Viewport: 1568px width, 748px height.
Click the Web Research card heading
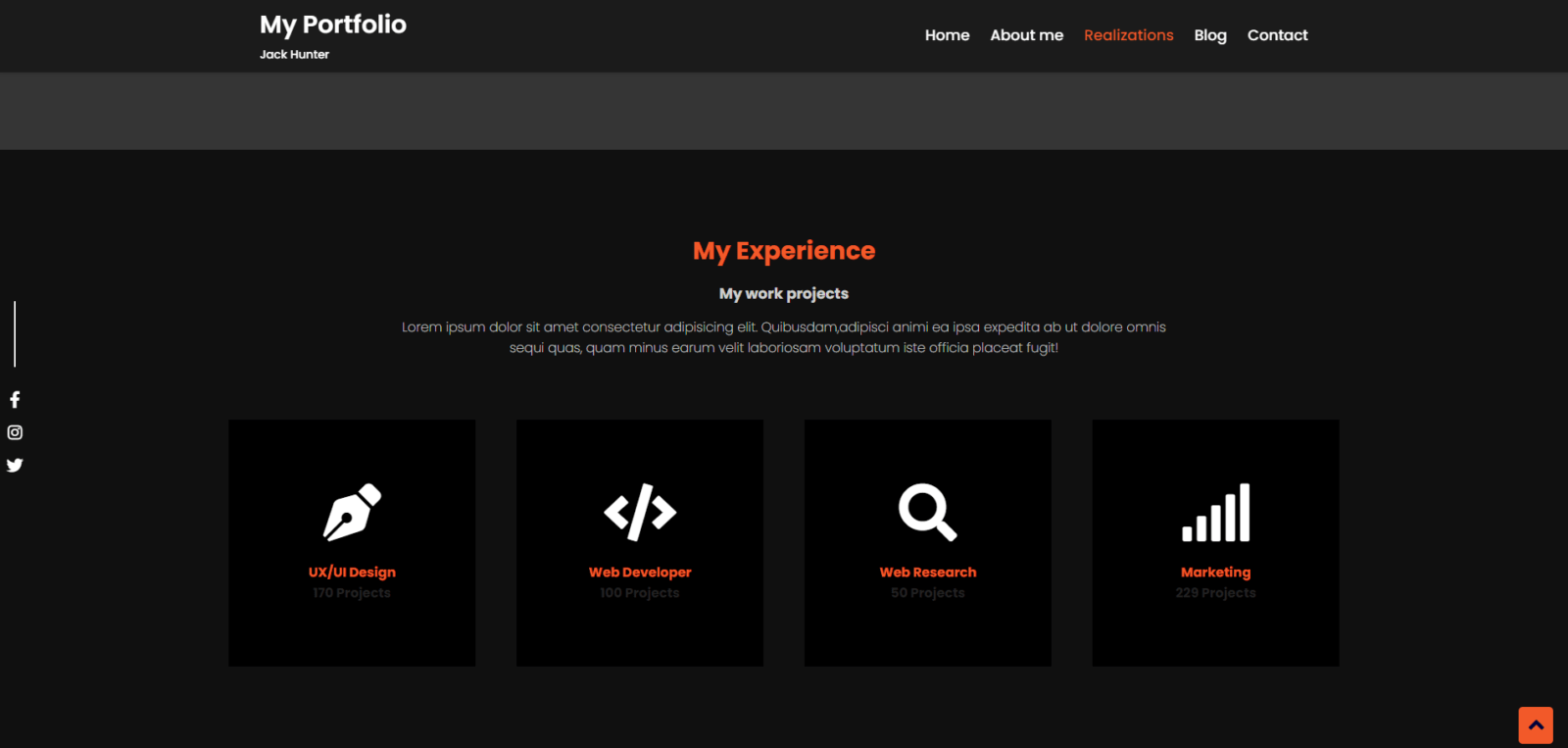pyautogui.click(x=927, y=573)
